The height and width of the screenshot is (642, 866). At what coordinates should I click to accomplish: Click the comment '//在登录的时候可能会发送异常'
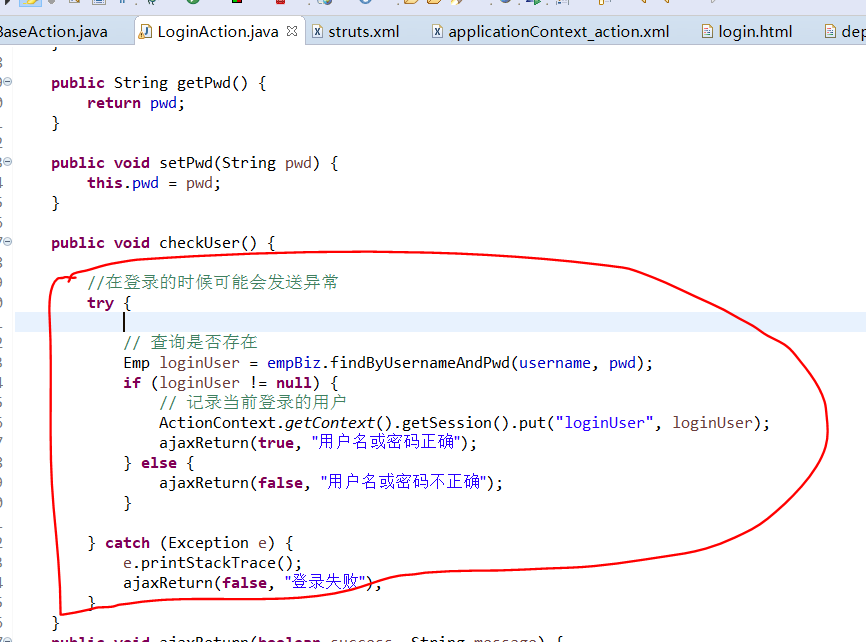tap(213, 282)
